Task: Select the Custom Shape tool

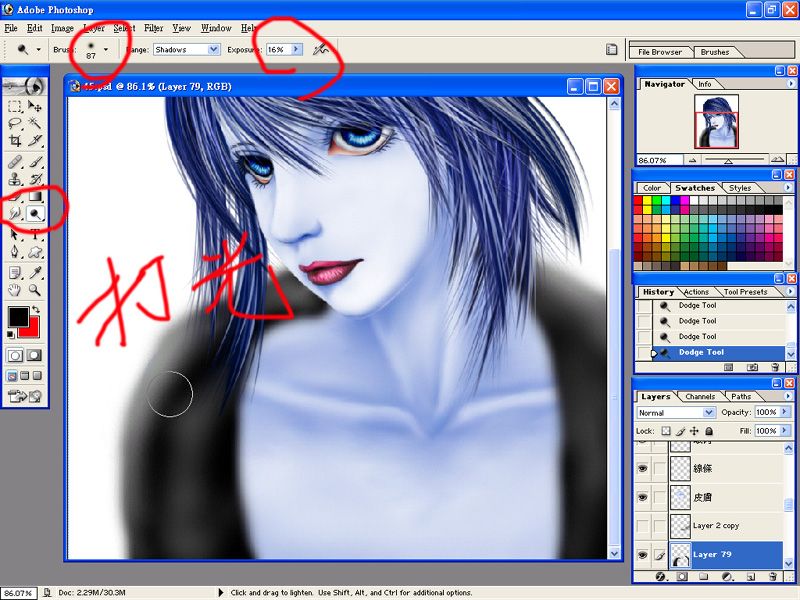Action: point(35,252)
